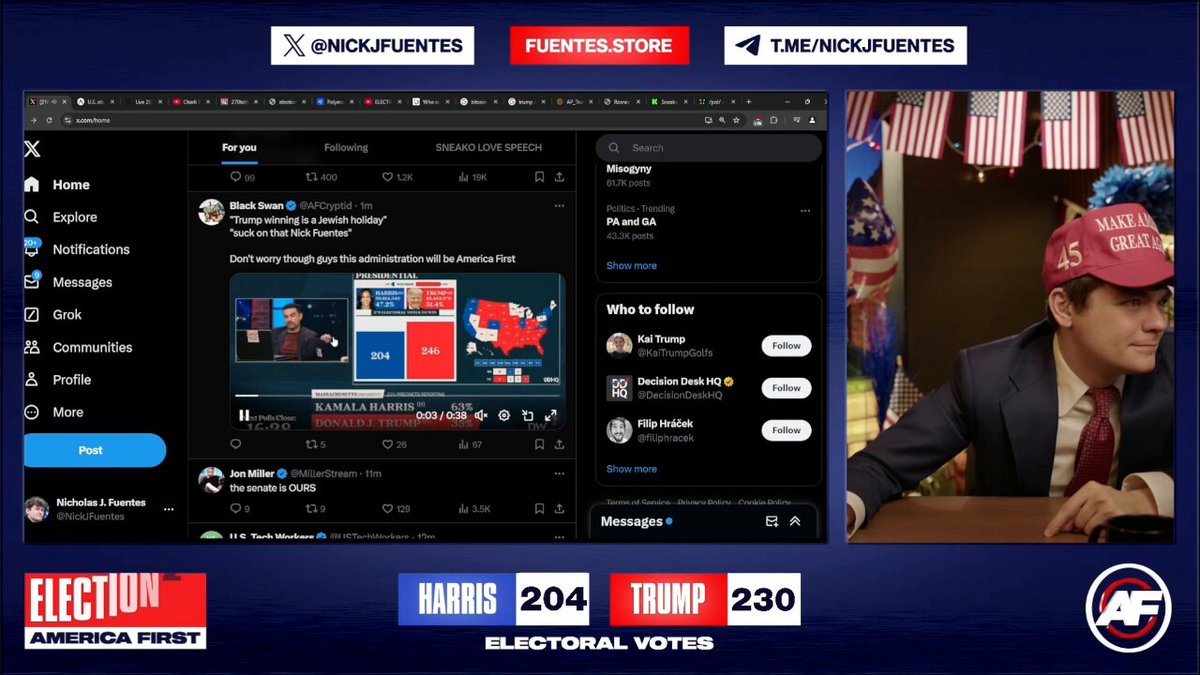Open the Black Swan video thumbnail
This screenshot has height=675, width=1200.
click(x=398, y=351)
